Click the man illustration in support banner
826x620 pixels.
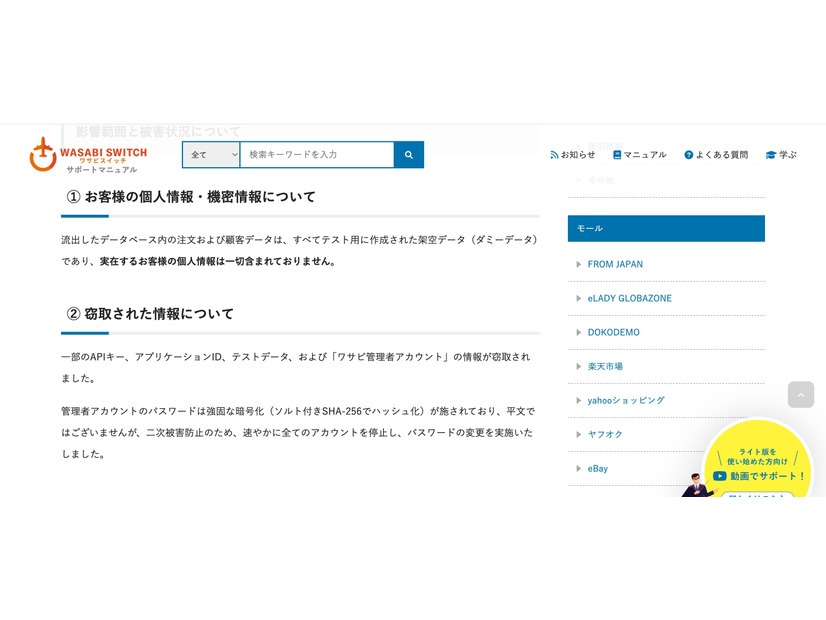click(697, 485)
